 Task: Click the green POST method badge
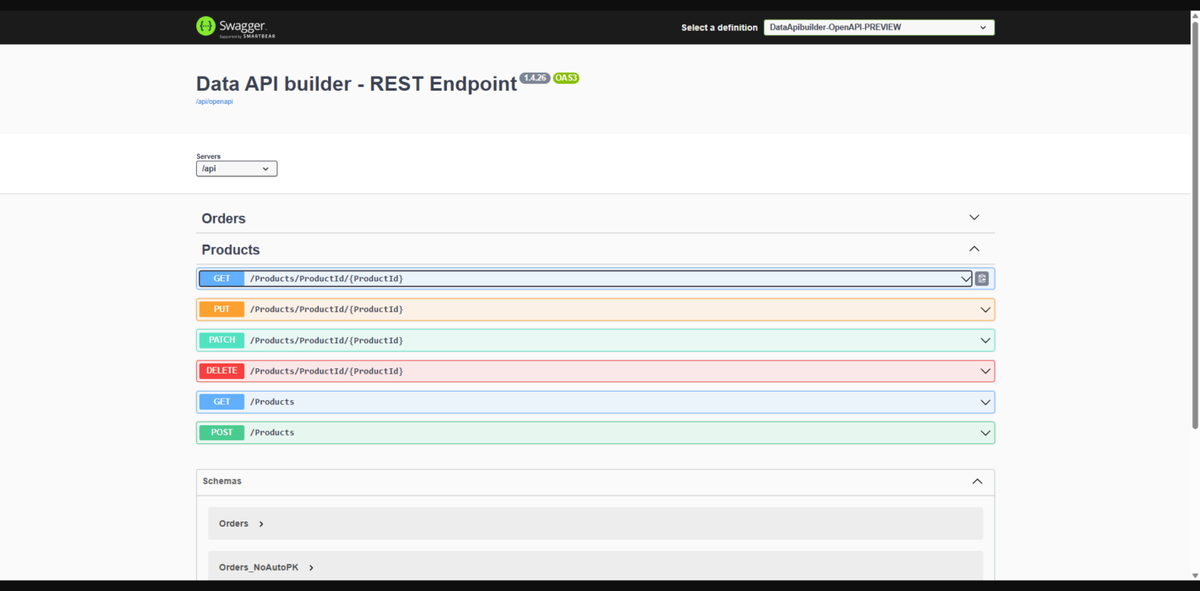tap(222, 433)
